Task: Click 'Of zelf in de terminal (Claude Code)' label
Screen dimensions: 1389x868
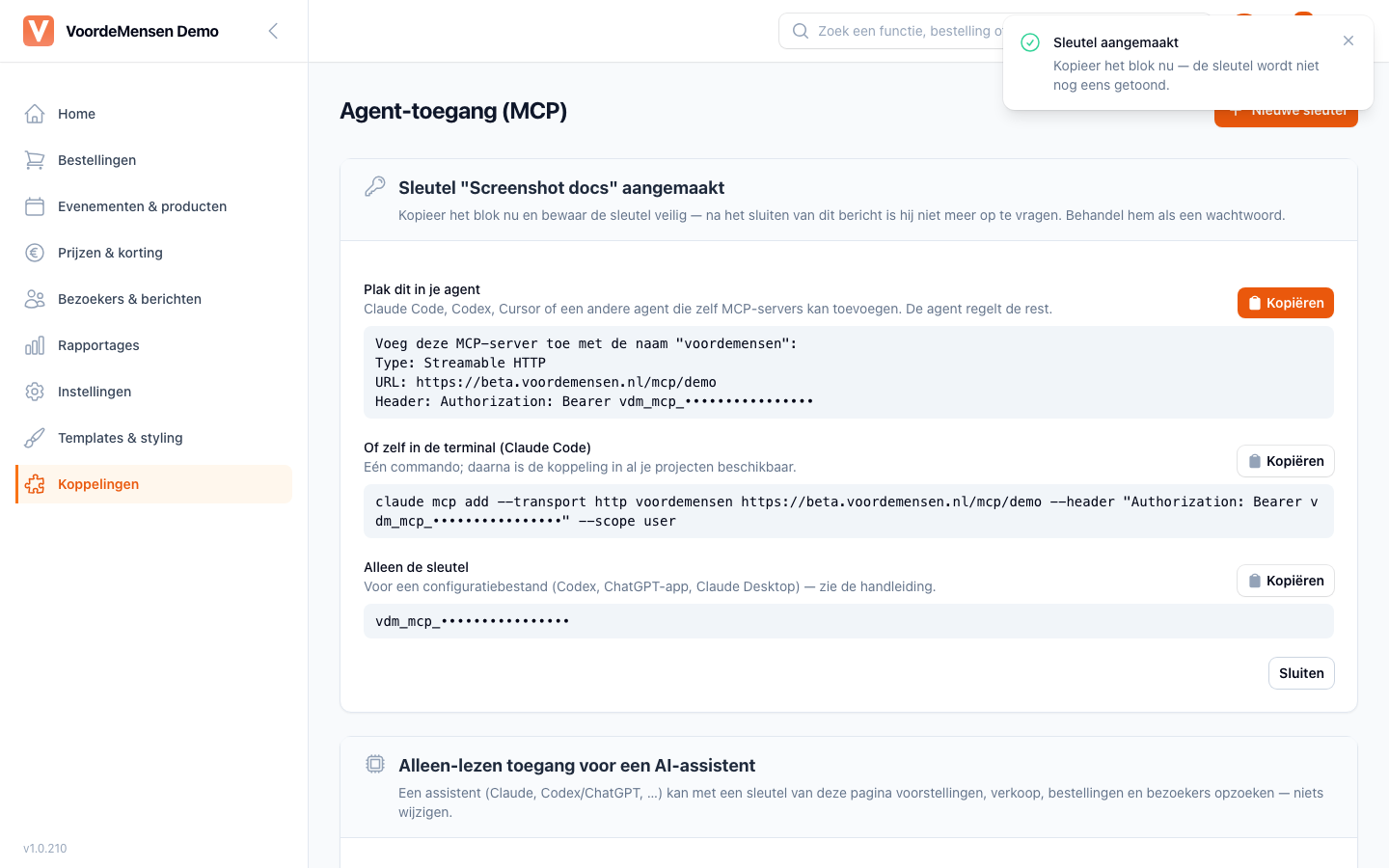Action: point(477,448)
